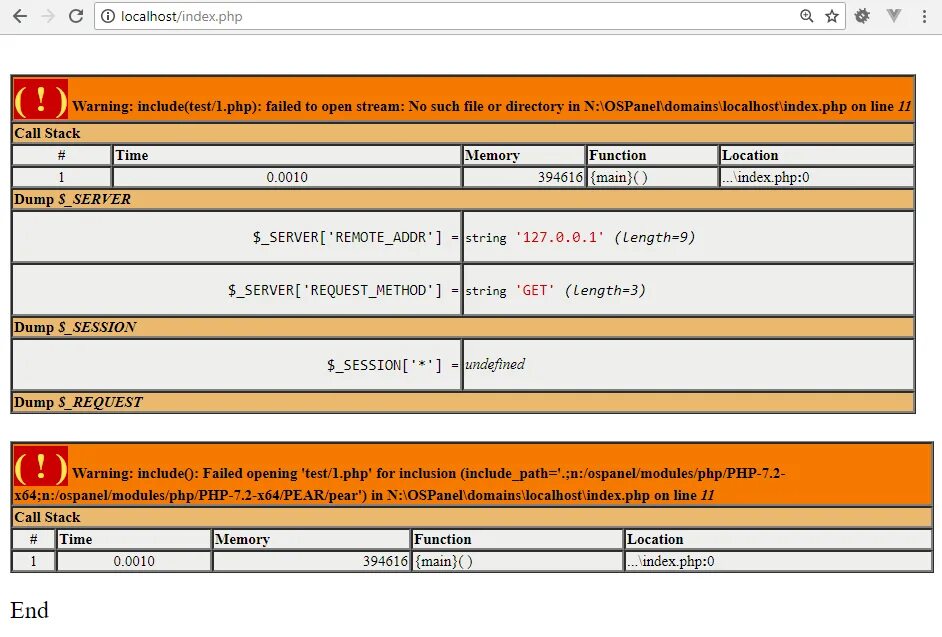The height and width of the screenshot is (637, 942).
Task: Open the V-shaped extension icon
Action: coord(894,16)
